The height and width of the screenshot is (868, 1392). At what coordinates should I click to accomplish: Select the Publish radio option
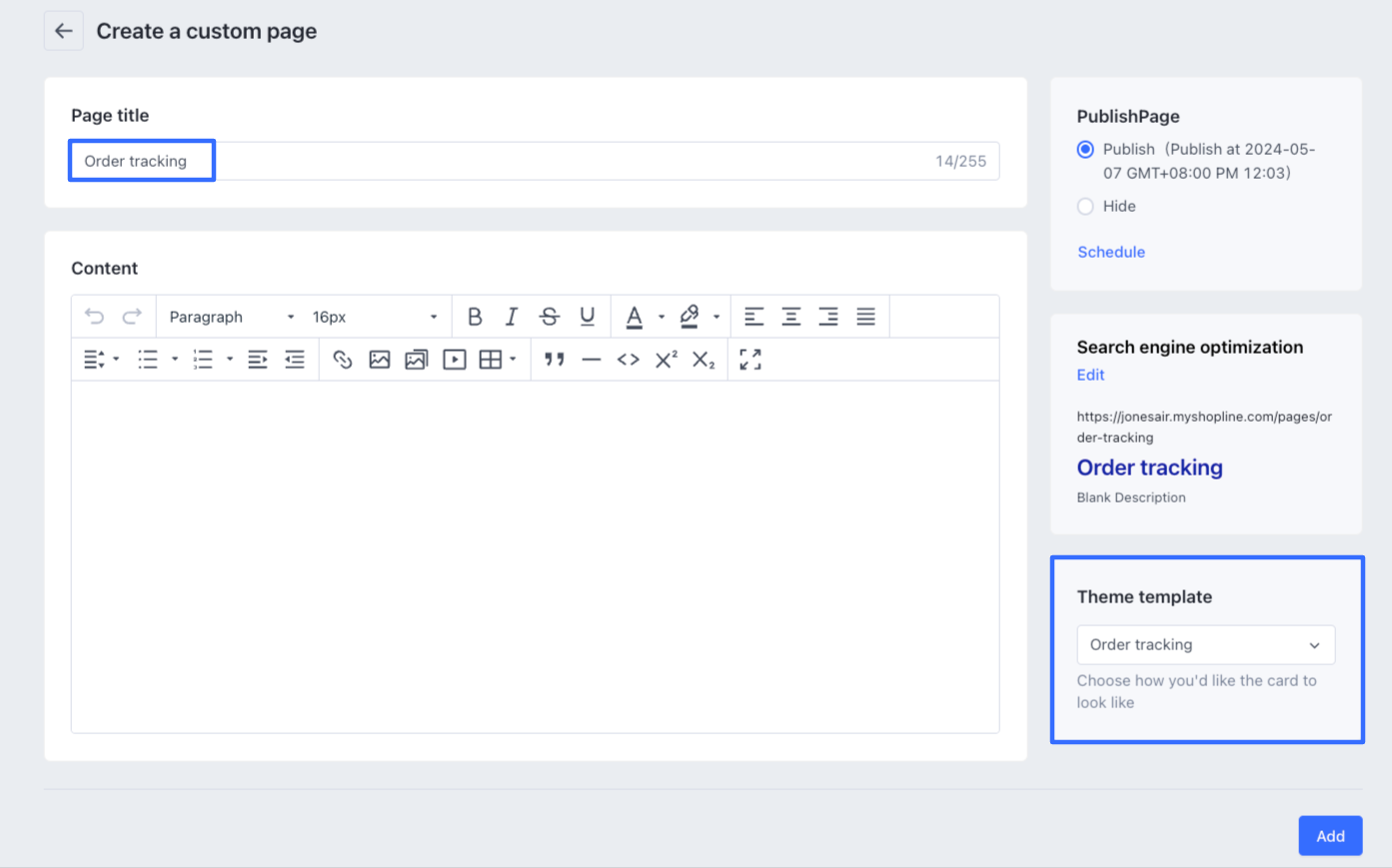1085,150
